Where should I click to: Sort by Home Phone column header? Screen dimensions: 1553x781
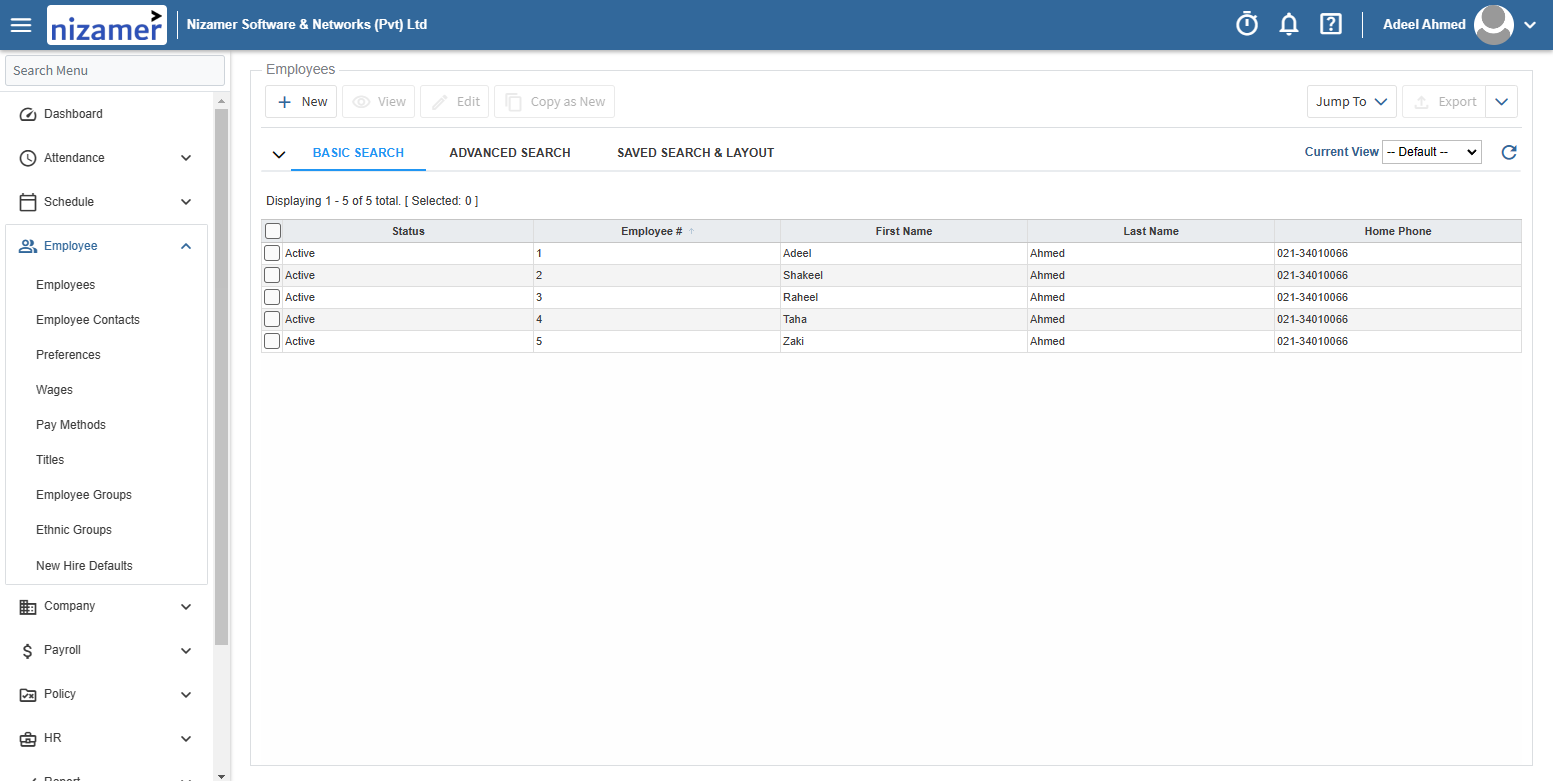click(1398, 231)
